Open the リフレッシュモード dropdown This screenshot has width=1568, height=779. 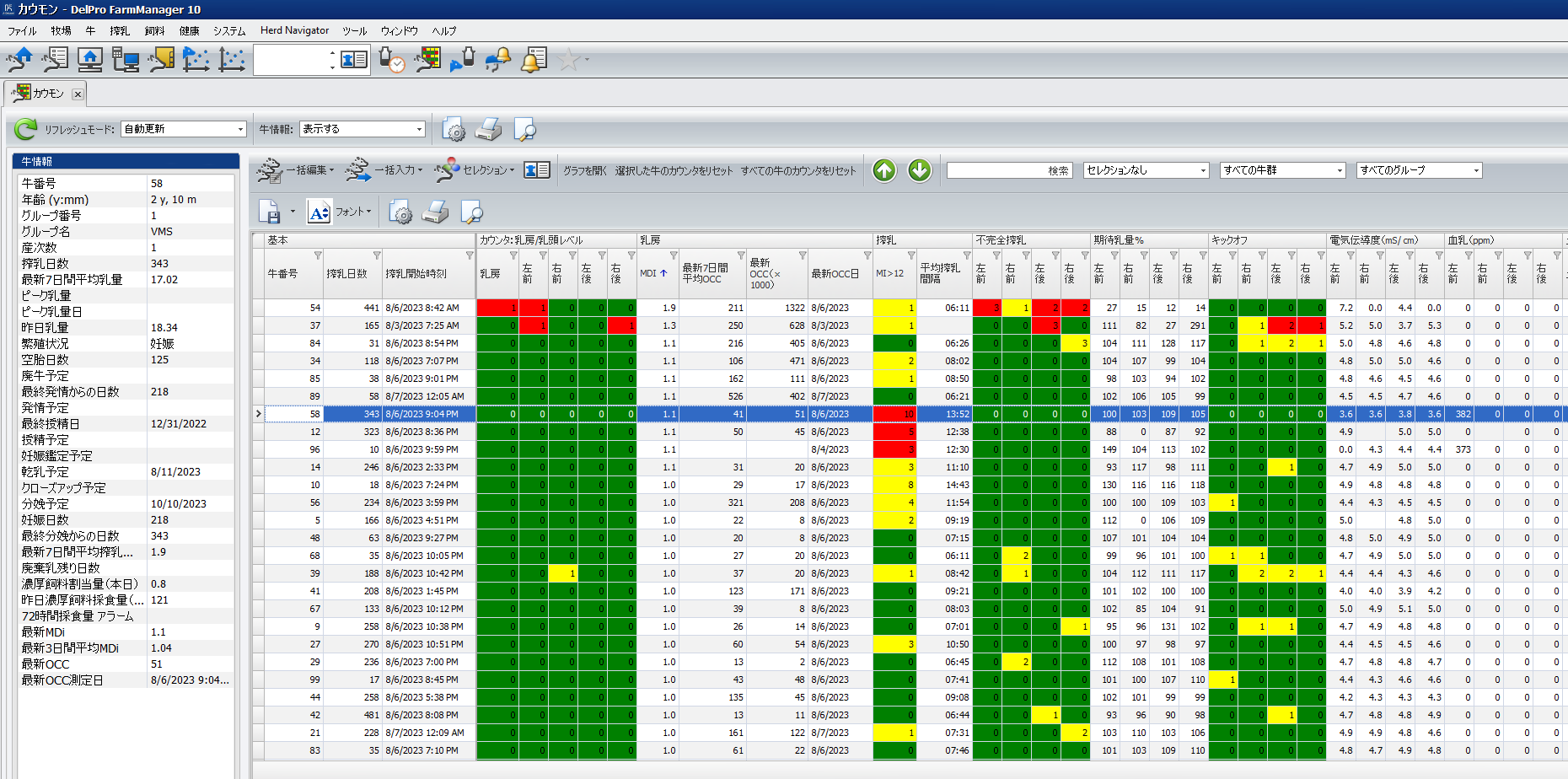tap(183, 129)
